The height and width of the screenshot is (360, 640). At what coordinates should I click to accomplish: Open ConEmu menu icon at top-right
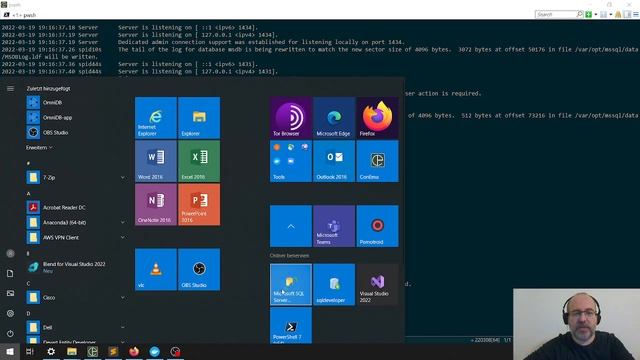point(636,15)
